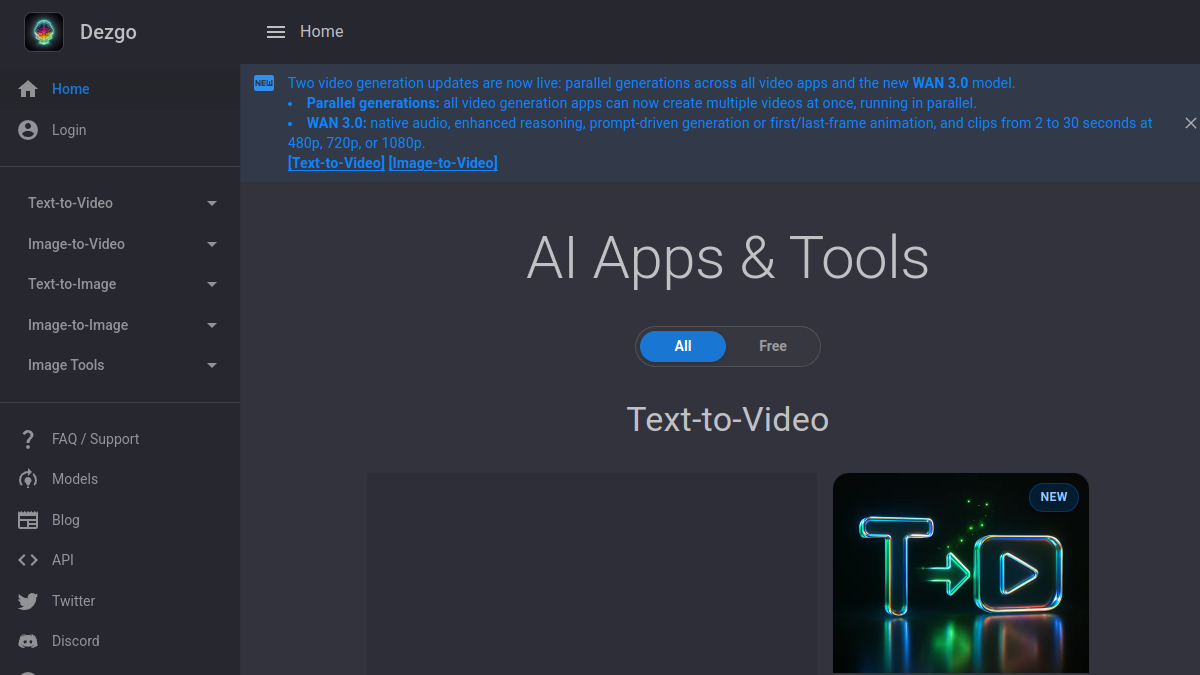Expand the Text-to-Video sidebar arrow
The width and height of the screenshot is (1200, 675).
[x=212, y=203]
